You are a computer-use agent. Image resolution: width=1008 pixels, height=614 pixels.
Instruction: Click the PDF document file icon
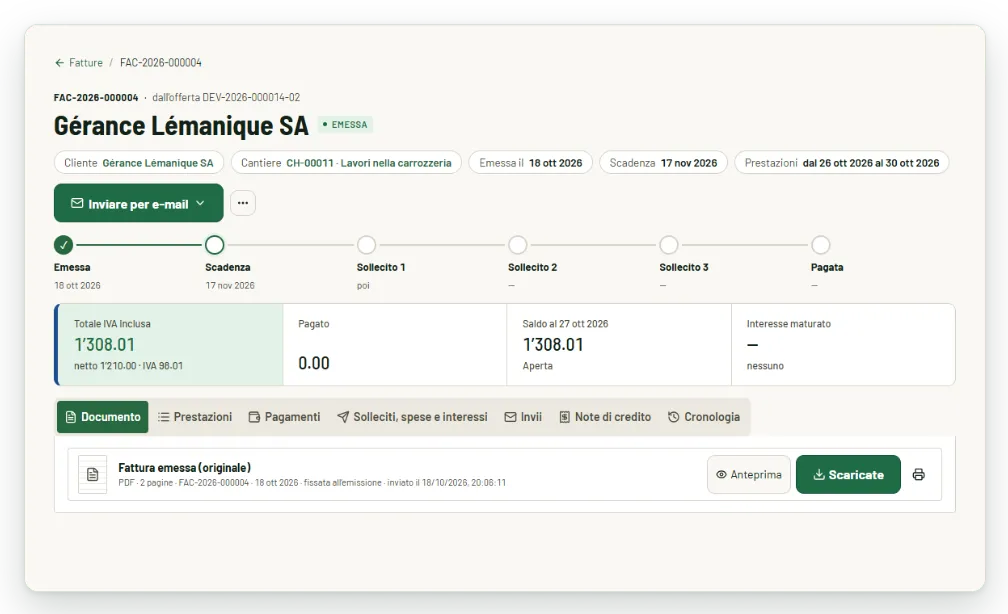tap(93, 474)
